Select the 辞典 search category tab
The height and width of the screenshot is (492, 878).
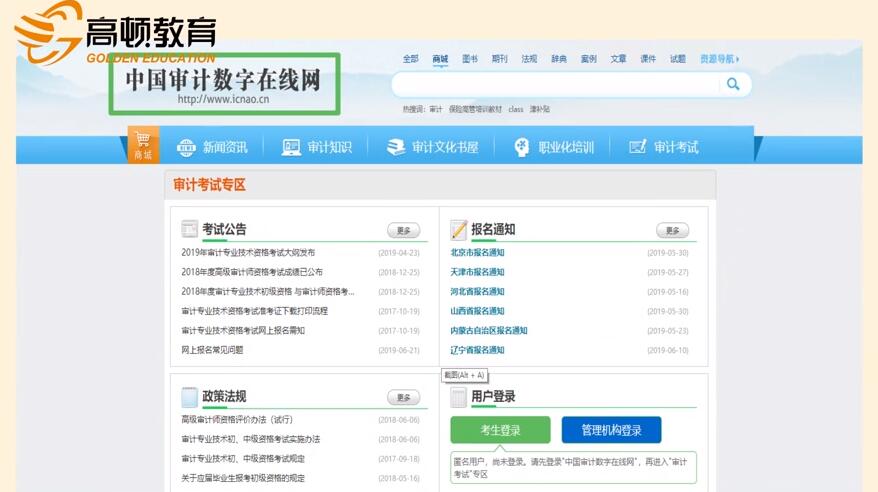tap(559, 59)
